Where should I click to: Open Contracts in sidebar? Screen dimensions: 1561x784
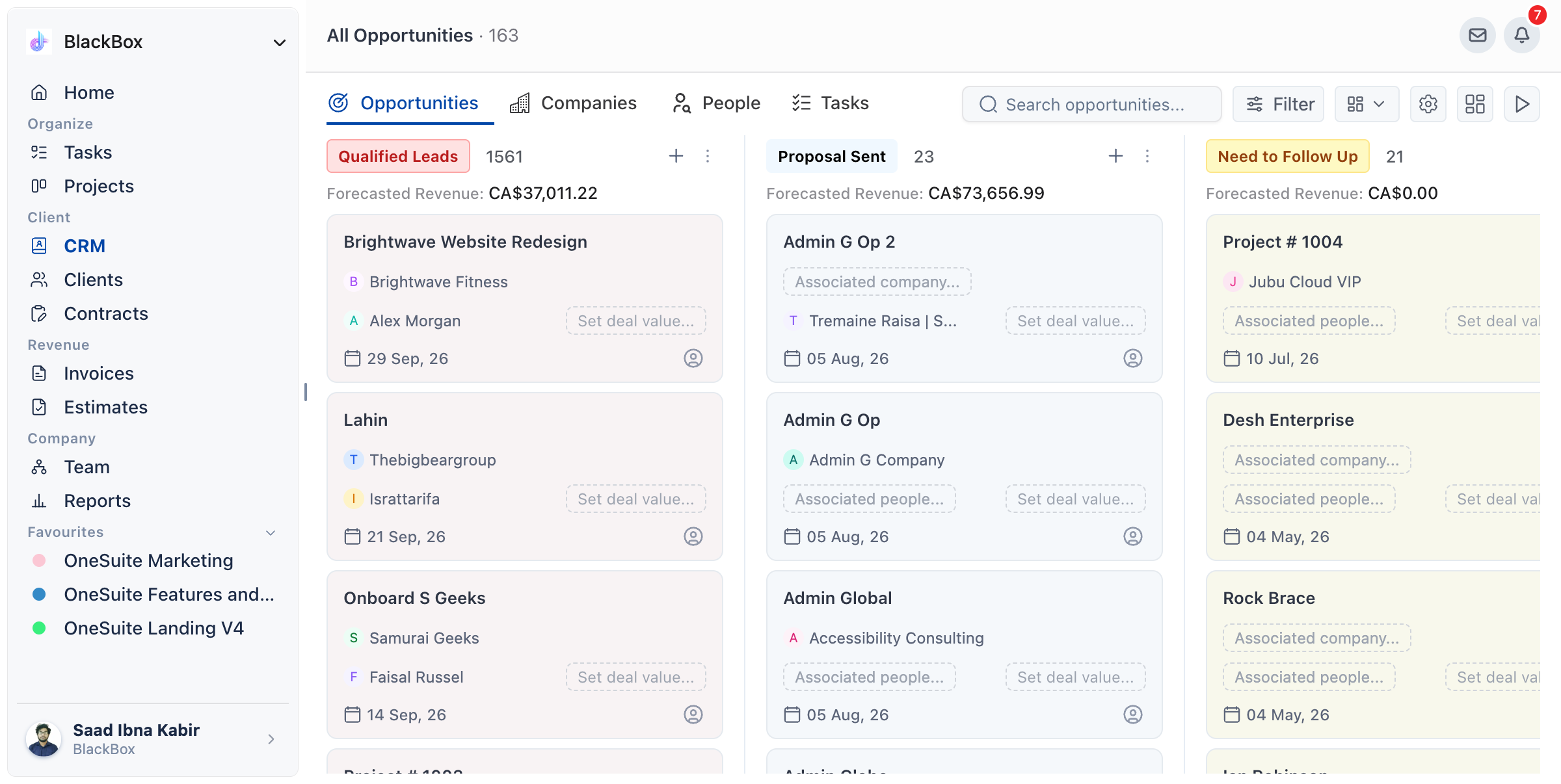coord(105,313)
